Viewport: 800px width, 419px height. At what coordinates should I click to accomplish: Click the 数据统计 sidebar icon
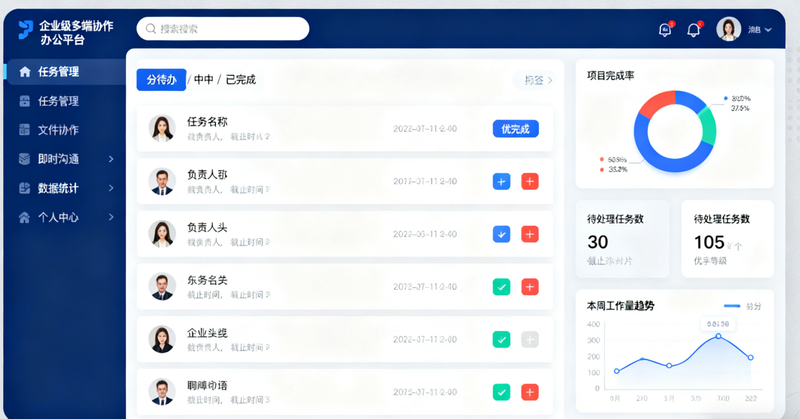(x=24, y=188)
